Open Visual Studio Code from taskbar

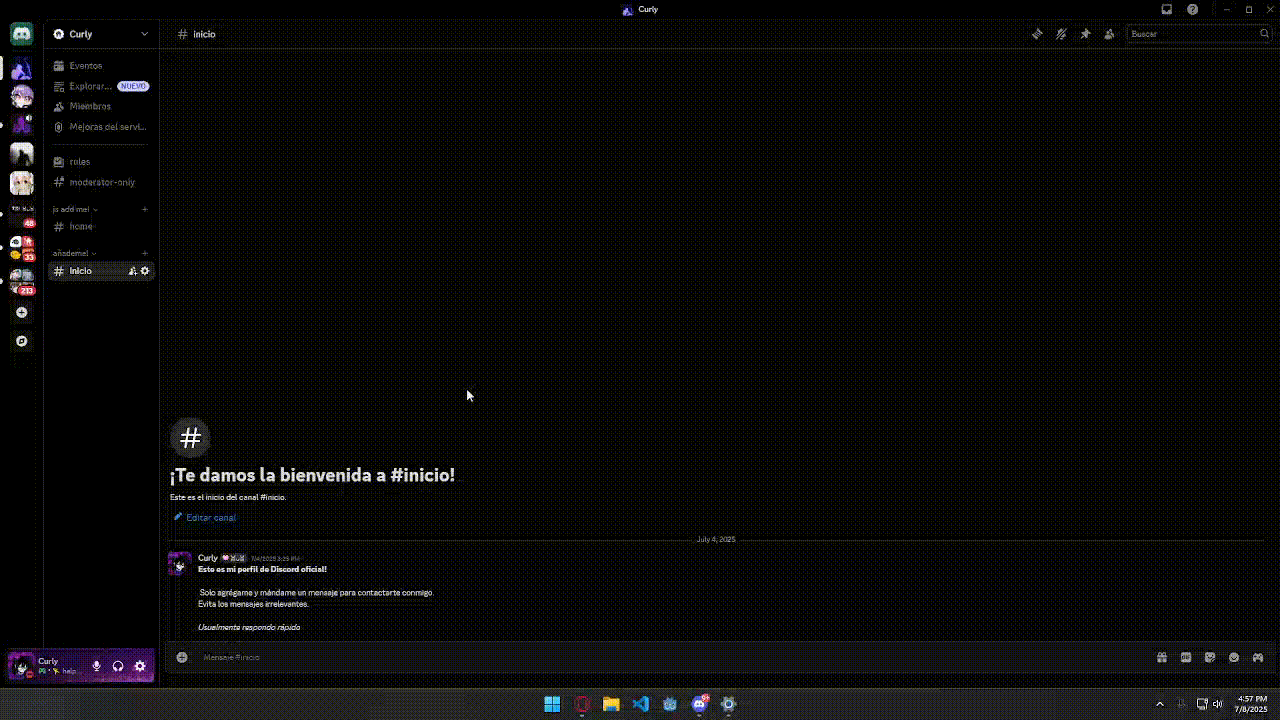tap(641, 704)
